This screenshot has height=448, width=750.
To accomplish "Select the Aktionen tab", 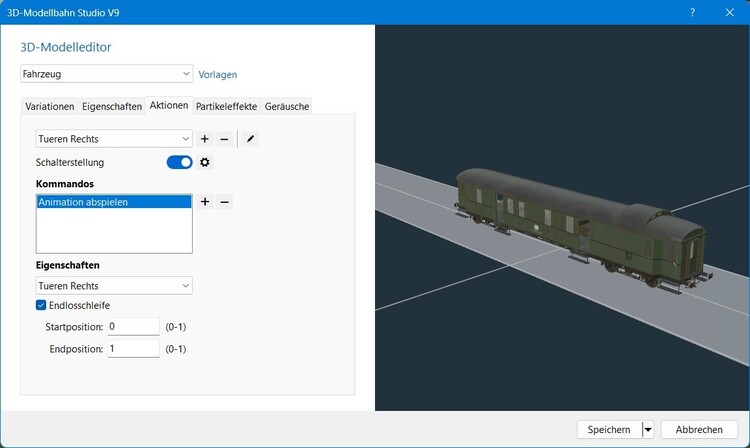I will pyautogui.click(x=169, y=106).
